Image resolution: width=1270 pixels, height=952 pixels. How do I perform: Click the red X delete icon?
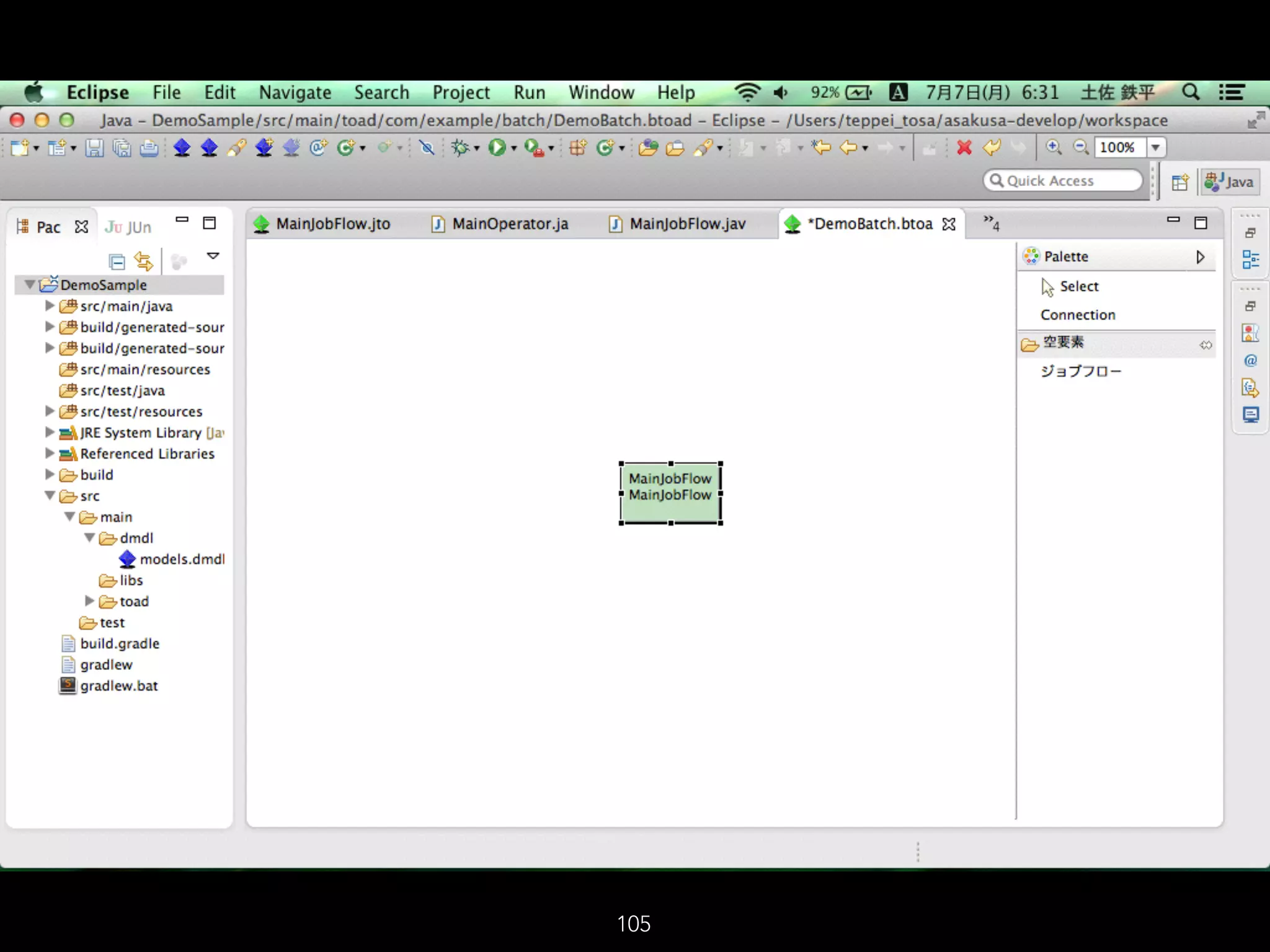(964, 148)
